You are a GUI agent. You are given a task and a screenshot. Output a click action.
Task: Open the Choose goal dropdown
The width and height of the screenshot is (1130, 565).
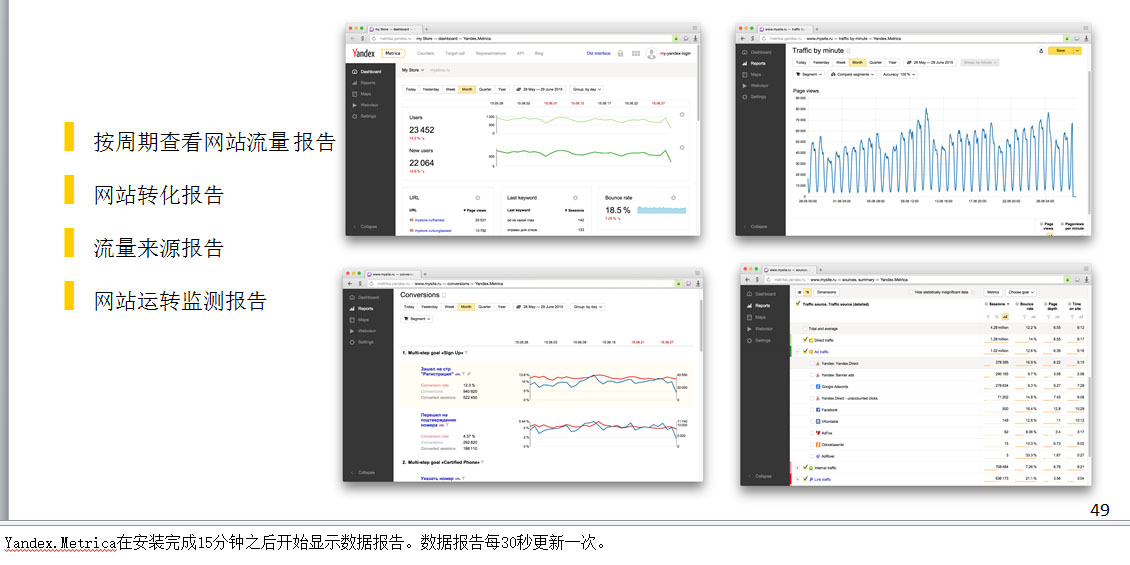click(x=1020, y=292)
